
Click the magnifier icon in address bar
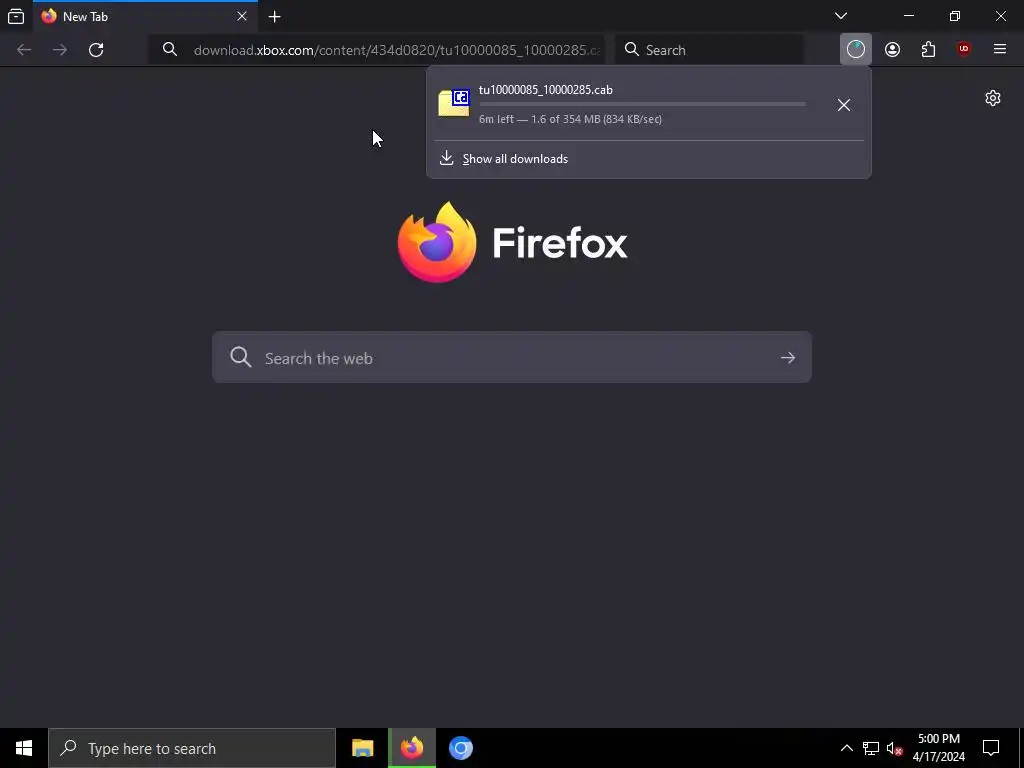170,50
